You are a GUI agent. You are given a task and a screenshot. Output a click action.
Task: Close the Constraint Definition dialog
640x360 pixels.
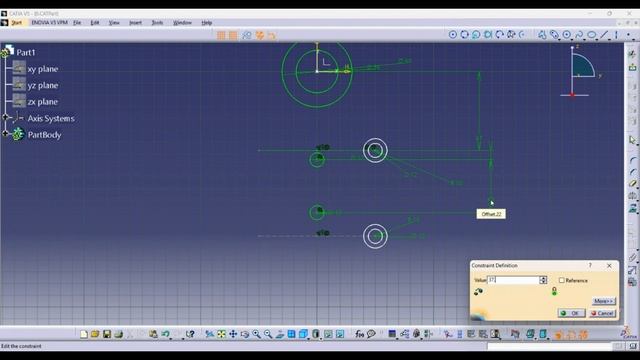coord(609,265)
